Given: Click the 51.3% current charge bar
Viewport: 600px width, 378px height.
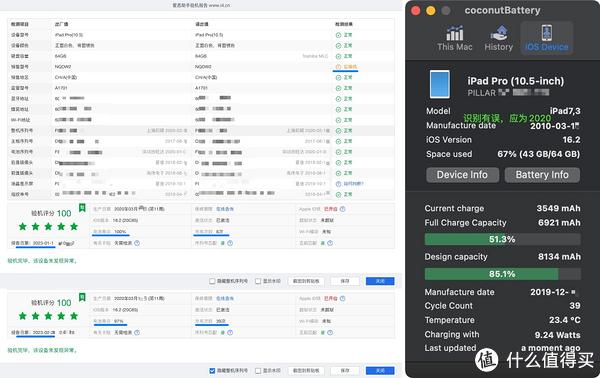Looking at the screenshot, I should [502, 240].
